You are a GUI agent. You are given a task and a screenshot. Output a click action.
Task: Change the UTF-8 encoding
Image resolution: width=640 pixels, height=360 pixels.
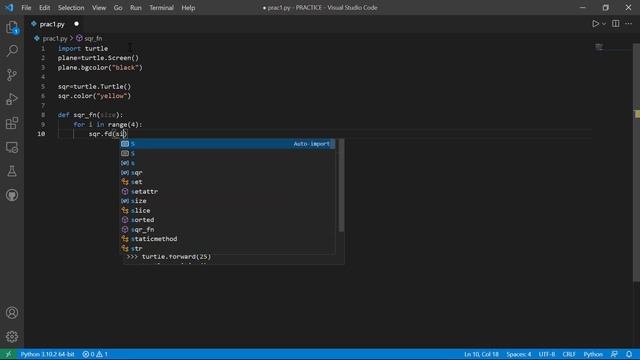click(x=547, y=354)
